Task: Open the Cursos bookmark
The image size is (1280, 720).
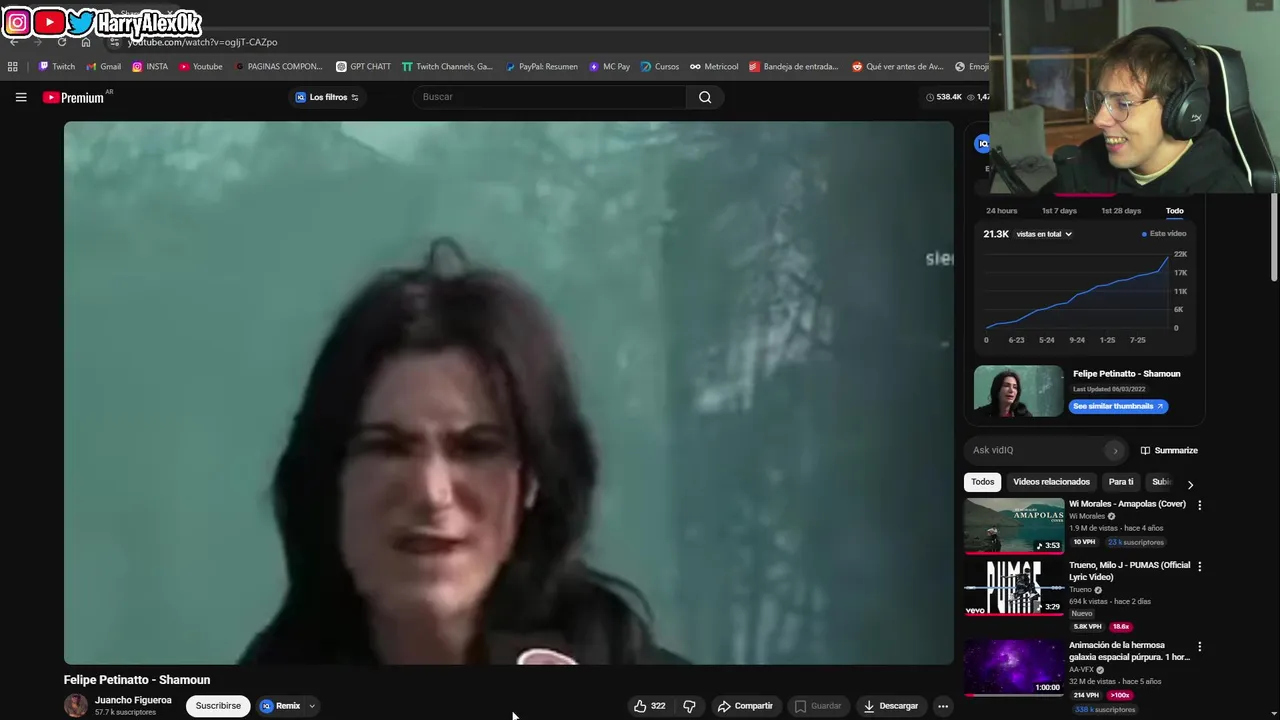Action: pos(660,67)
